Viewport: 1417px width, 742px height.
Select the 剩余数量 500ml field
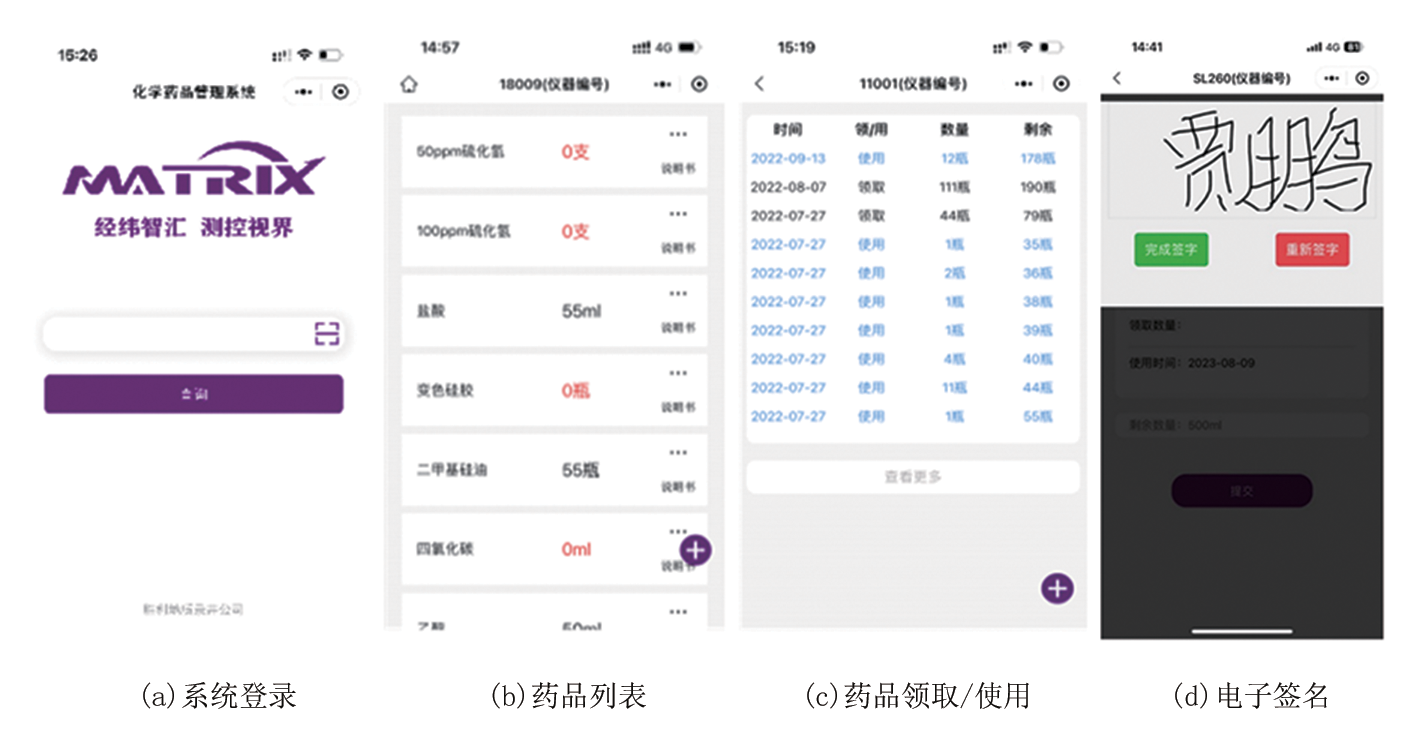pos(1241,425)
